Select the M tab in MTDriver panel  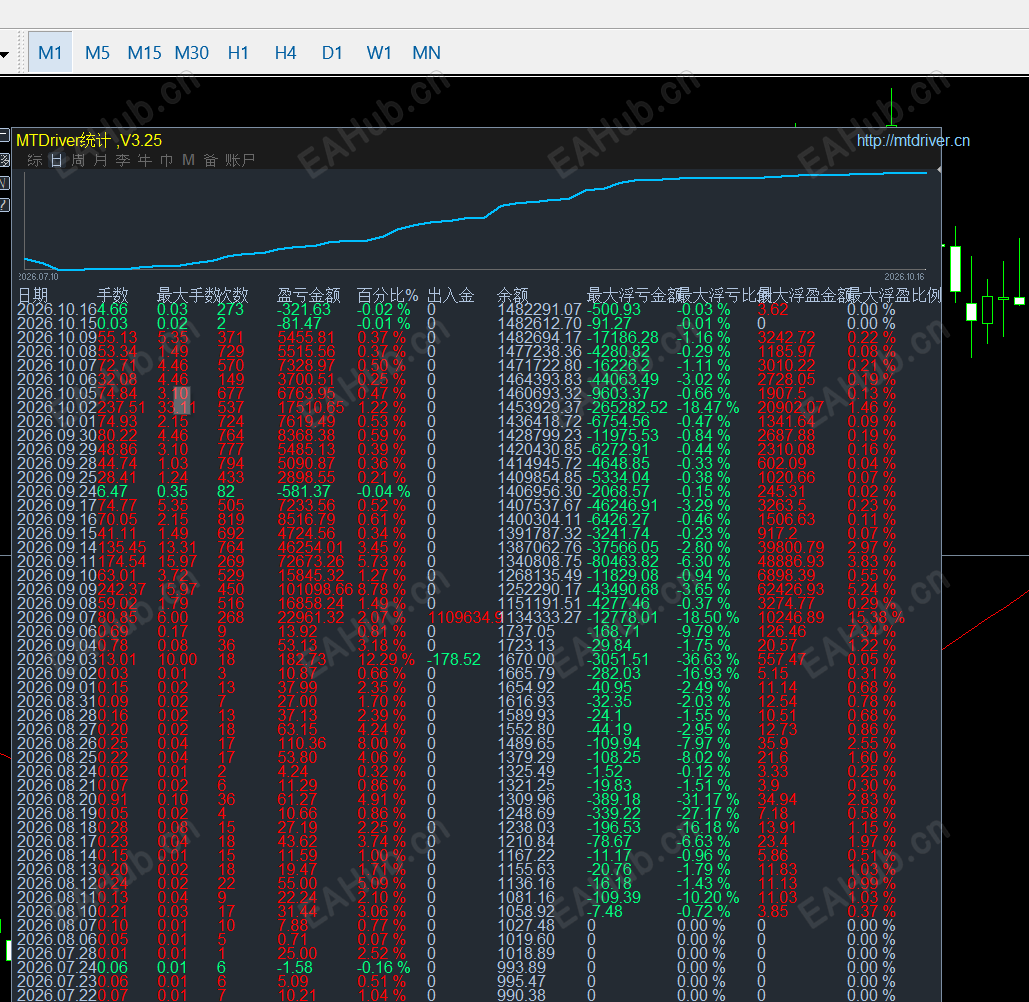tap(188, 160)
